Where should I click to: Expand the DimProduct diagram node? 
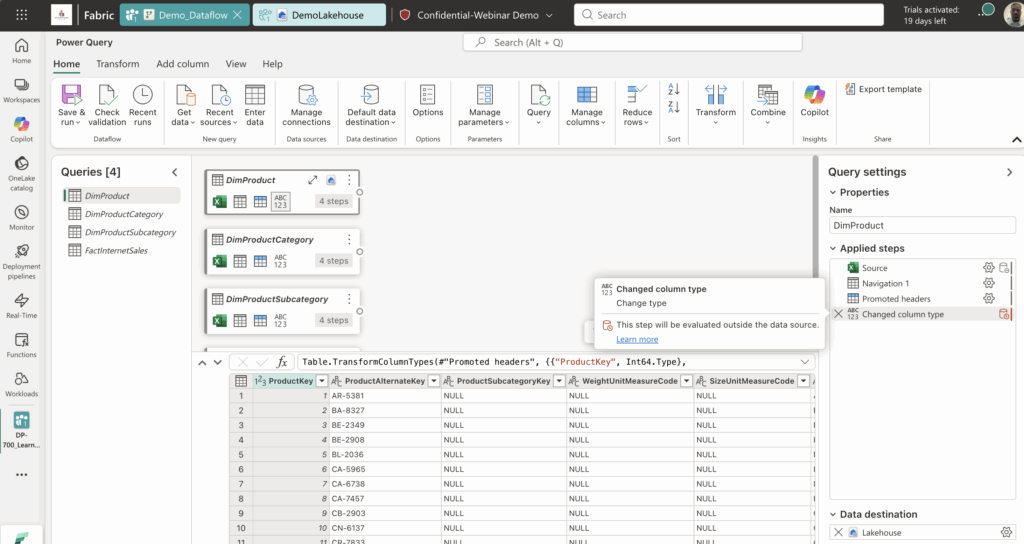(x=313, y=180)
